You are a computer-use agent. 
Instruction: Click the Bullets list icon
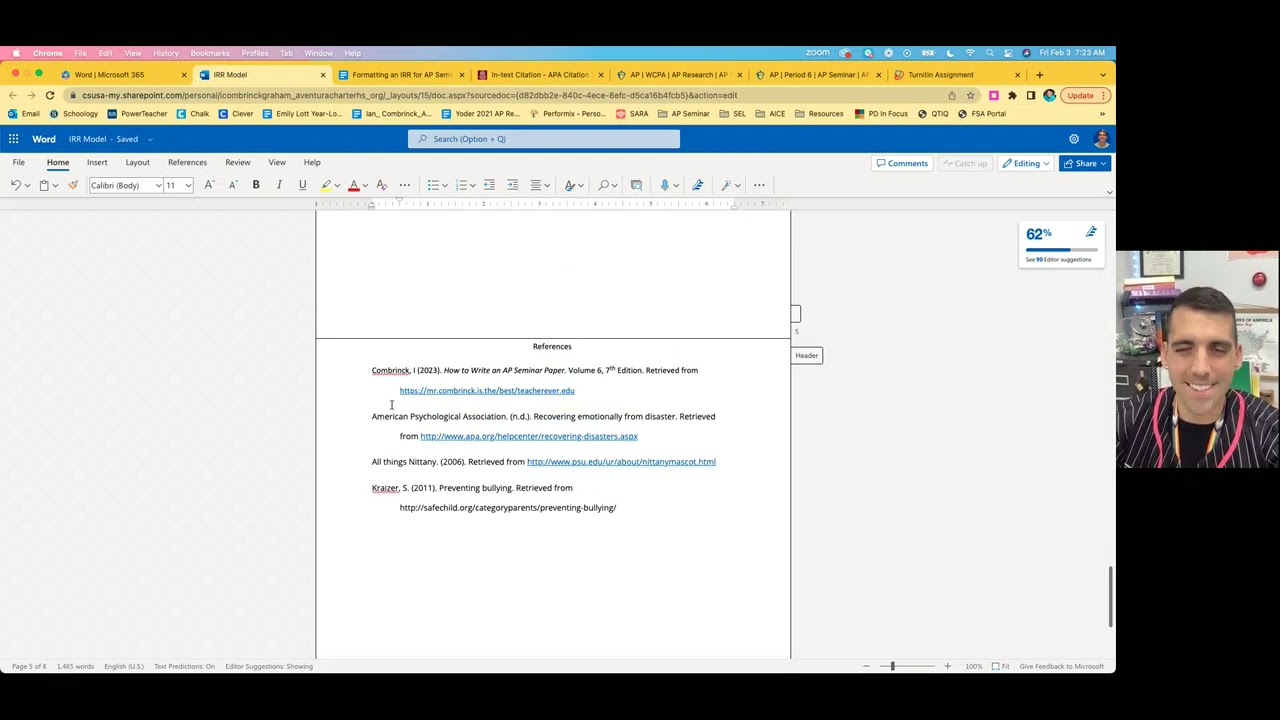pyautogui.click(x=433, y=185)
